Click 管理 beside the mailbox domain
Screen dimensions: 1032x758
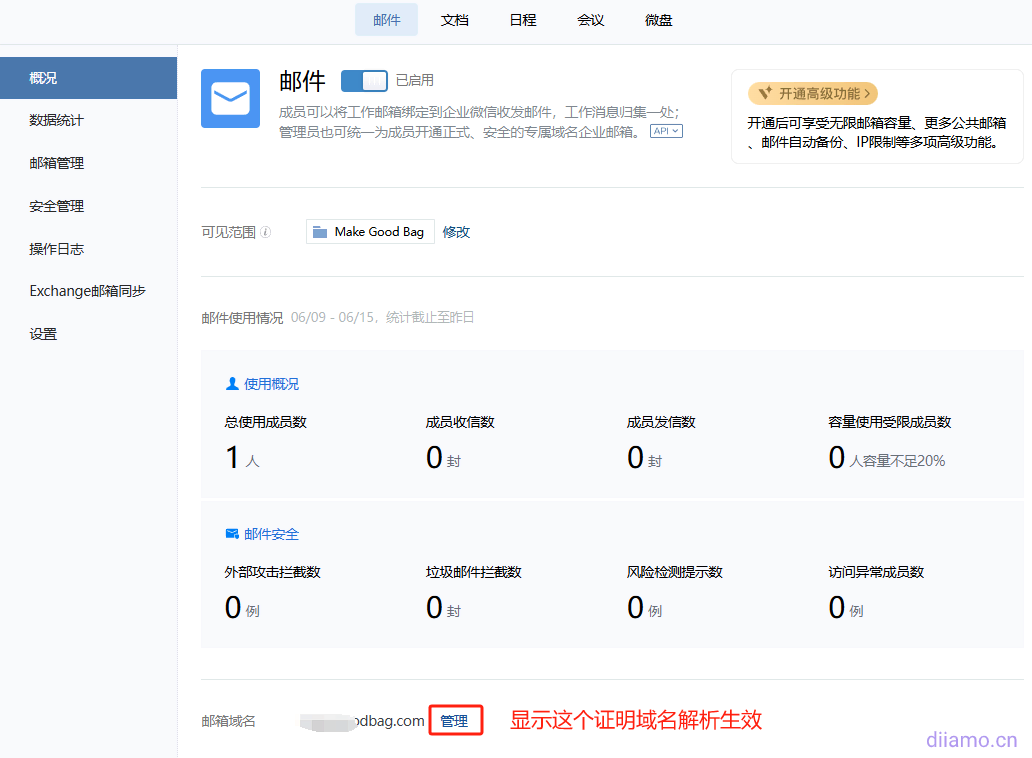click(x=455, y=721)
